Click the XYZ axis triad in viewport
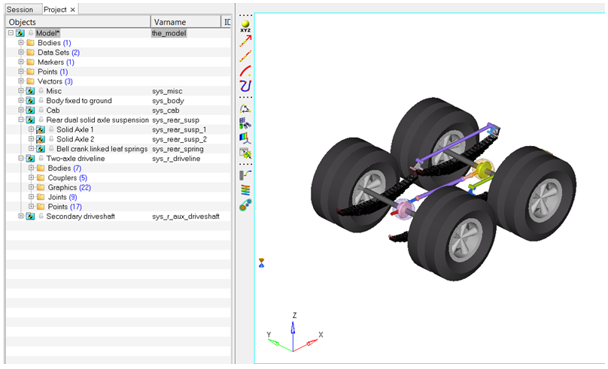The height and width of the screenshot is (369, 608). (x=294, y=334)
